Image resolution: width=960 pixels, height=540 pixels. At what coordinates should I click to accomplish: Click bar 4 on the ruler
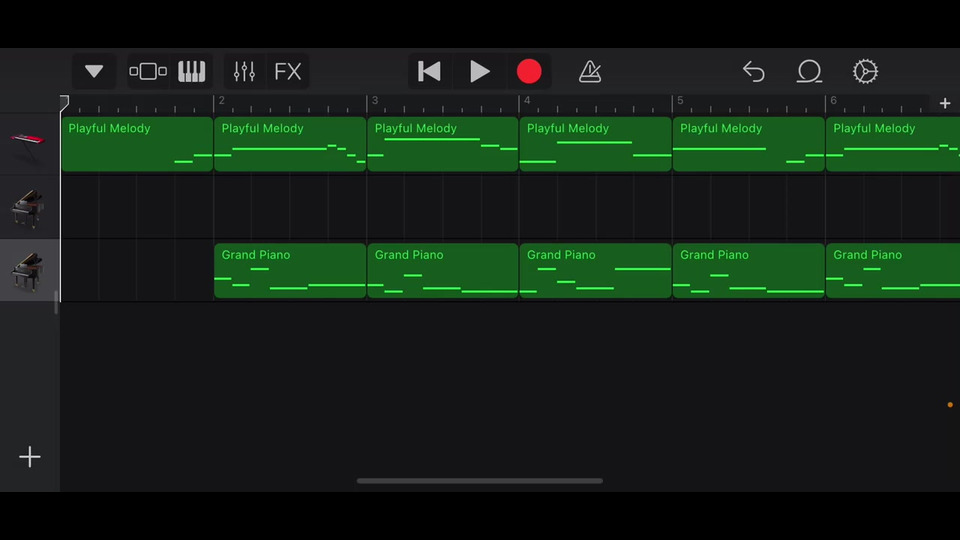(527, 100)
